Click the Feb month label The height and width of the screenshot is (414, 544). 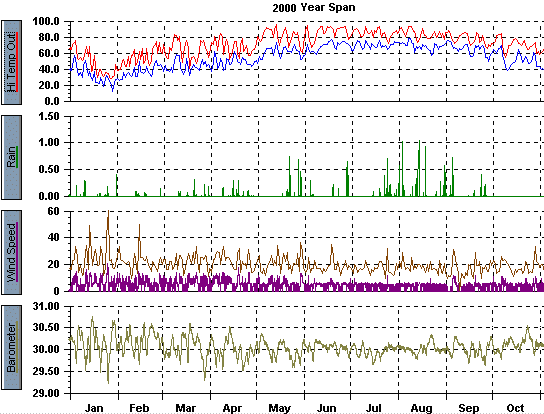tap(139, 408)
